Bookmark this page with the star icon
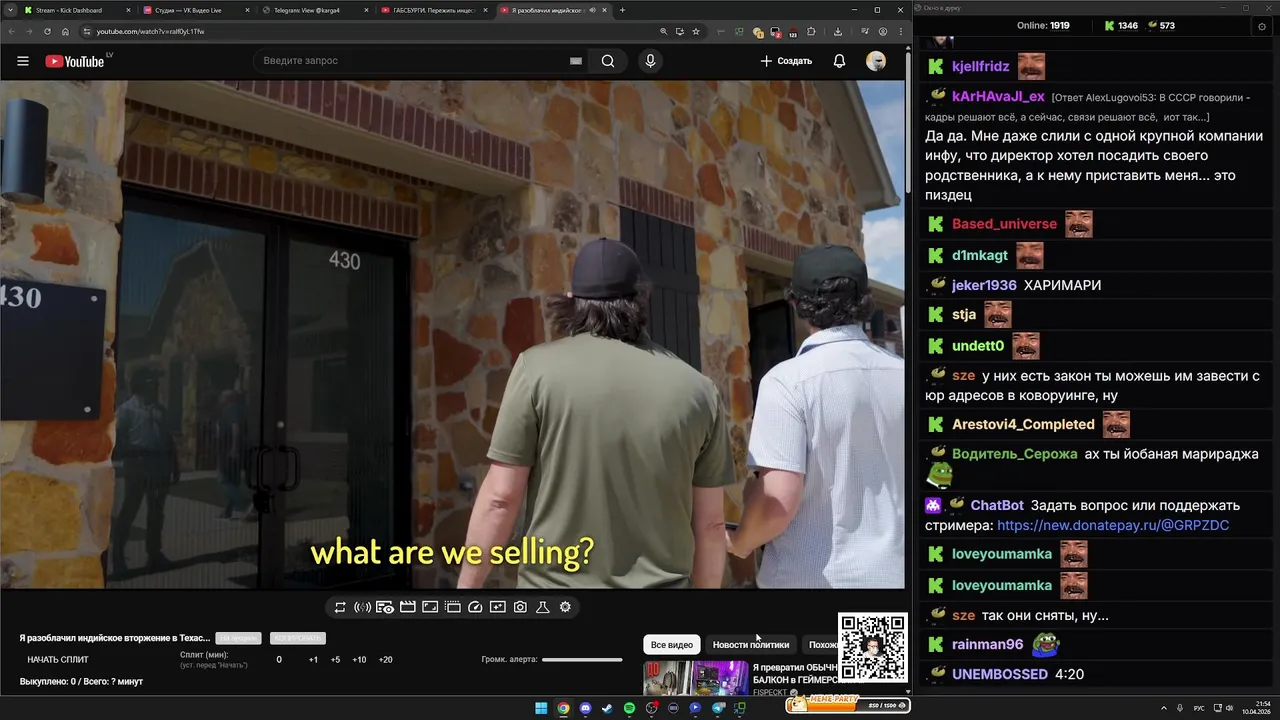The height and width of the screenshot is (720, 1280). [x=696, y=31]
